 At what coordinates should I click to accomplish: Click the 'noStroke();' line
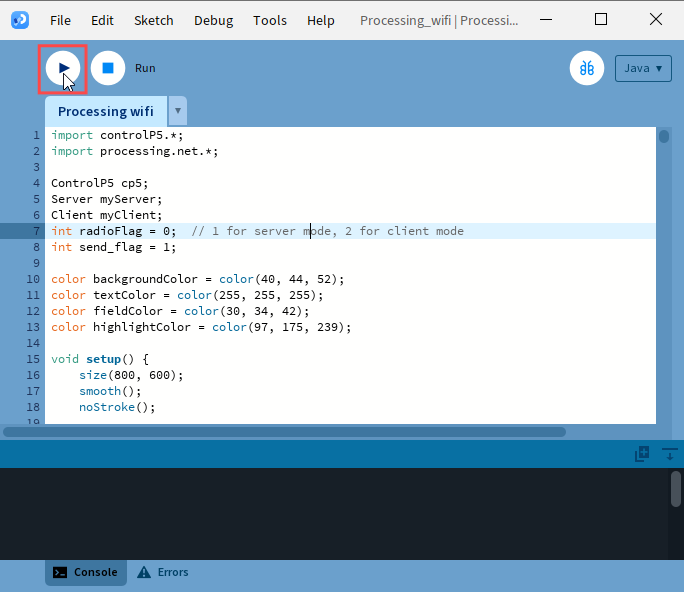tap(117, 407)
